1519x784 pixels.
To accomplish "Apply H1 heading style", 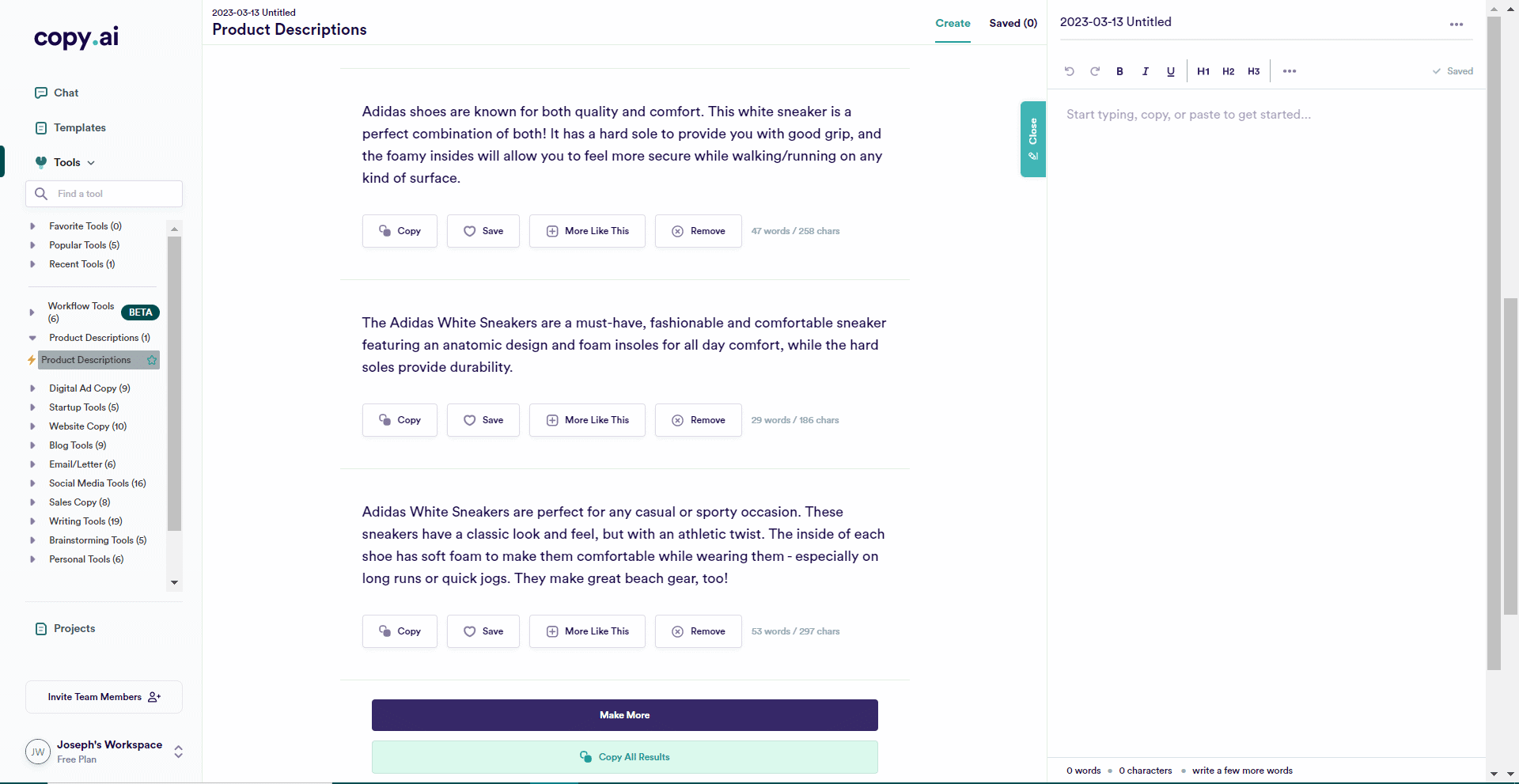I will [1203, 71].
